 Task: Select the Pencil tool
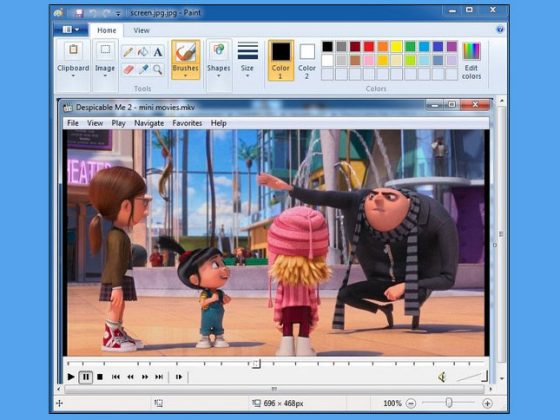tap(128, 52)
